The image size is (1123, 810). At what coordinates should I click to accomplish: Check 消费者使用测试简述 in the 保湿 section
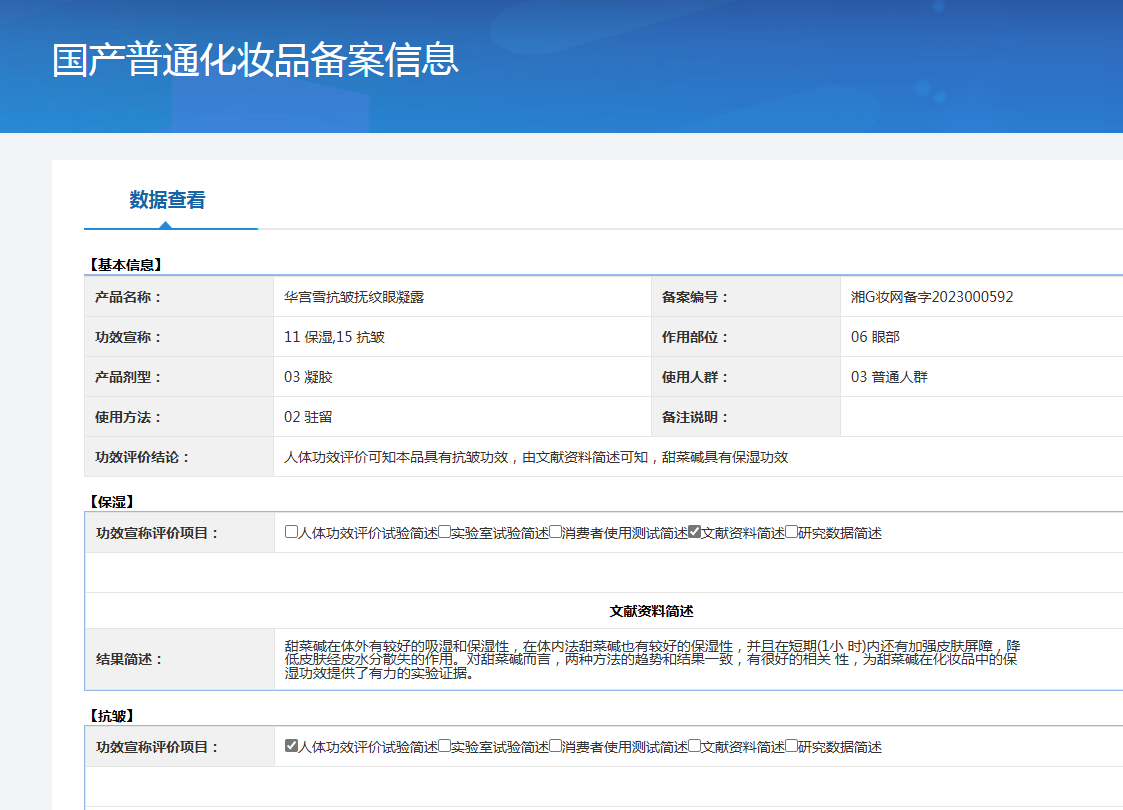(556, 532)
